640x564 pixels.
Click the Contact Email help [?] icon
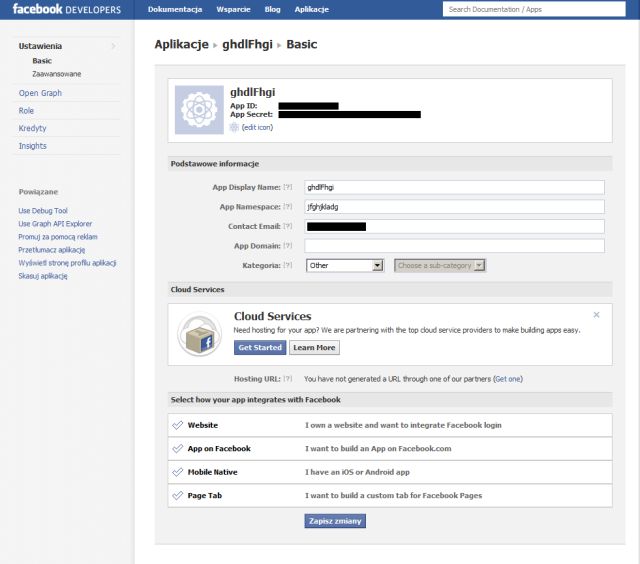pyautogui.click(x=288, y=226)
